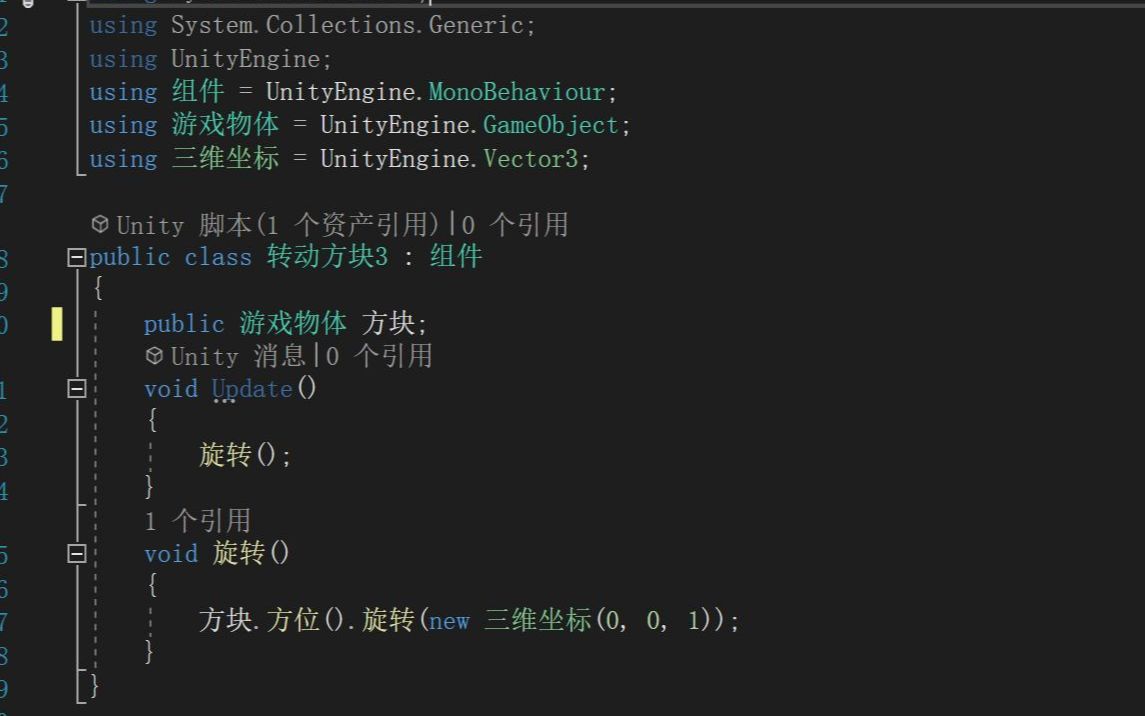Collapse the Update method block
This screenshot has width=1145, height=716.
[x=76, y=389]
